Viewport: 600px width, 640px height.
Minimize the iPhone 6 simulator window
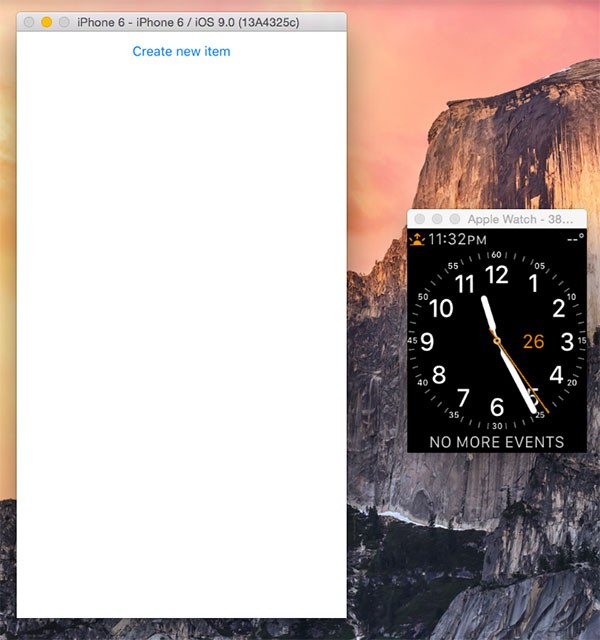coord(47,22)
